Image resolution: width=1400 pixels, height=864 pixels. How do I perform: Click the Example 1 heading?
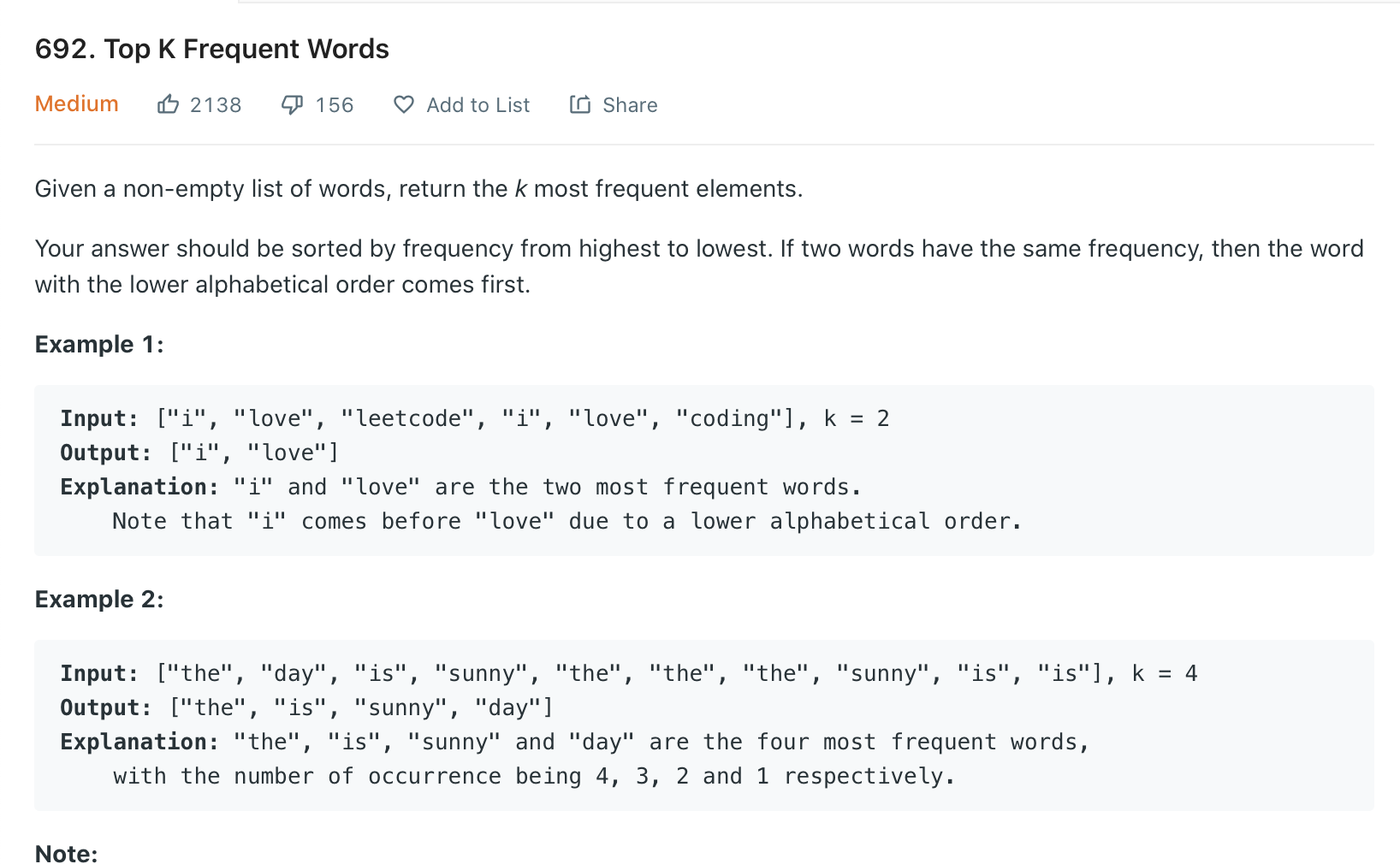click(x=99, y=344)
